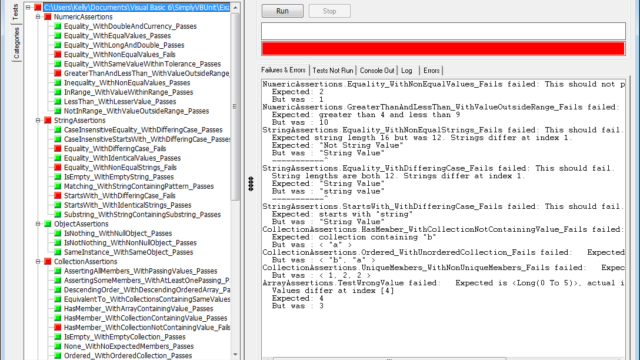Viewport: 640px width, 360px height.
Task: Click the splitter grip between panels
Action: [x=251, y=184]
